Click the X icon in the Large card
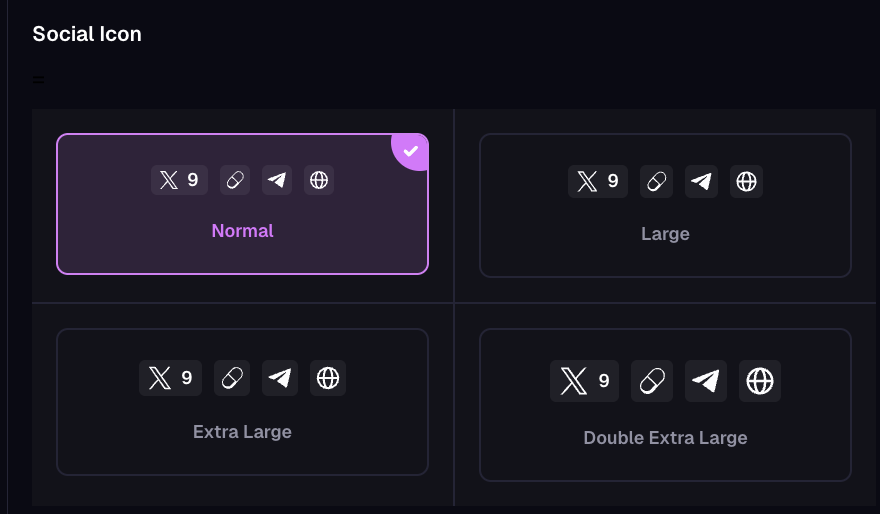Screen dimensions: 880x514 (587, 182)
